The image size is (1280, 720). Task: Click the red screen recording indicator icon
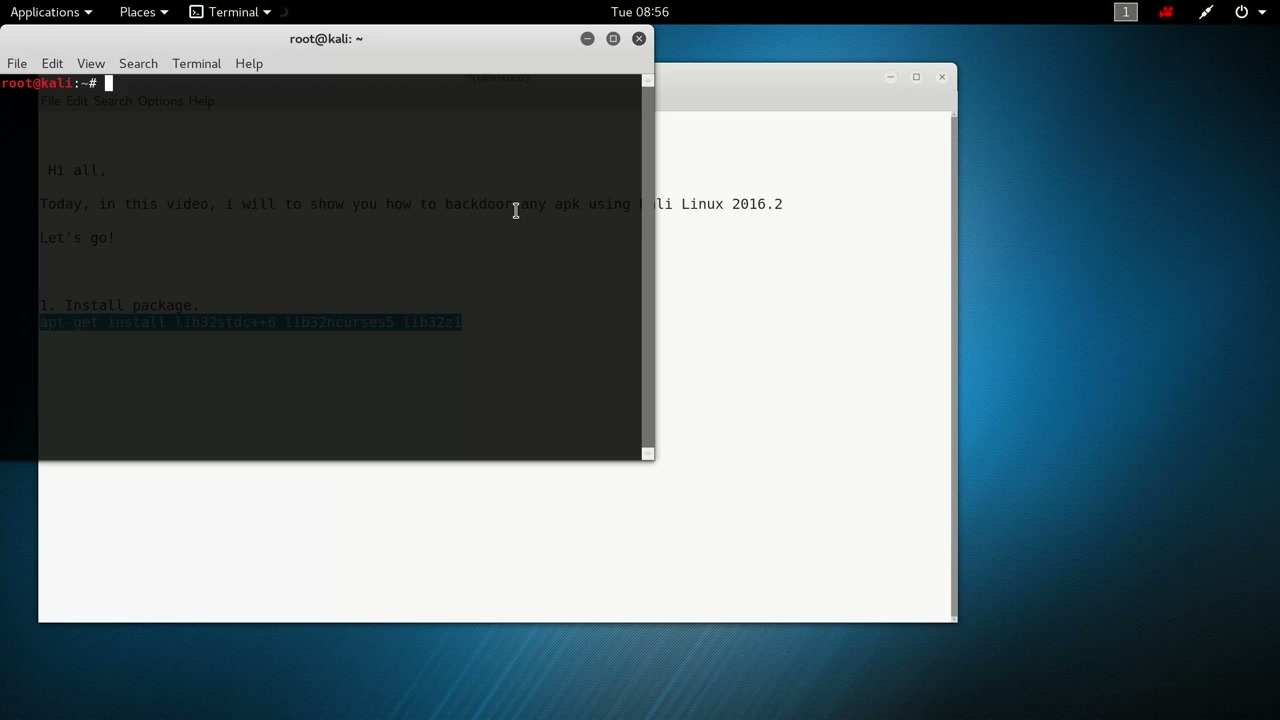pos(1166,12)
